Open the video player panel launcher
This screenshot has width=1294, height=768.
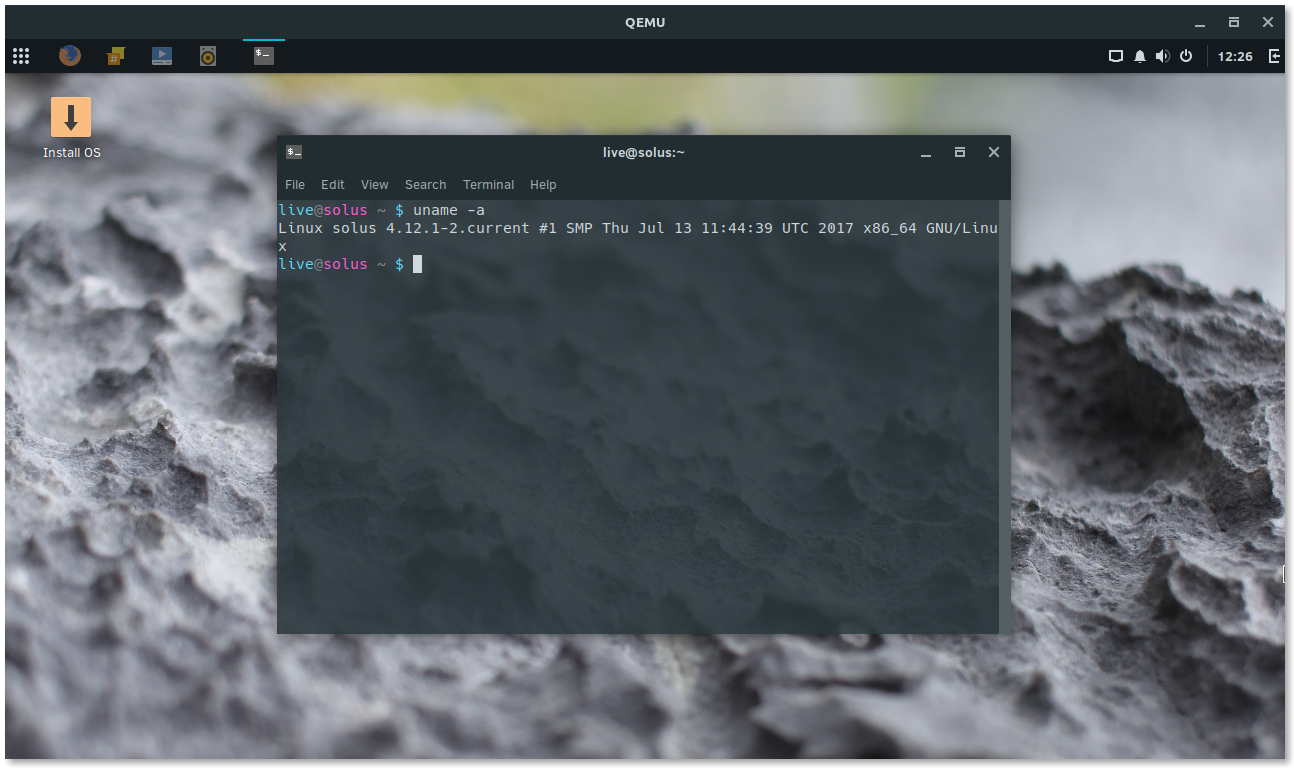(162, 56)
